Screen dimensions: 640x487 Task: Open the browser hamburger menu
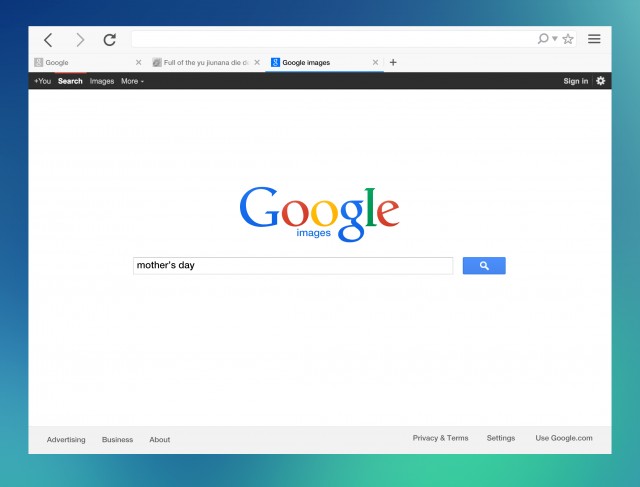tap(594, 39)
